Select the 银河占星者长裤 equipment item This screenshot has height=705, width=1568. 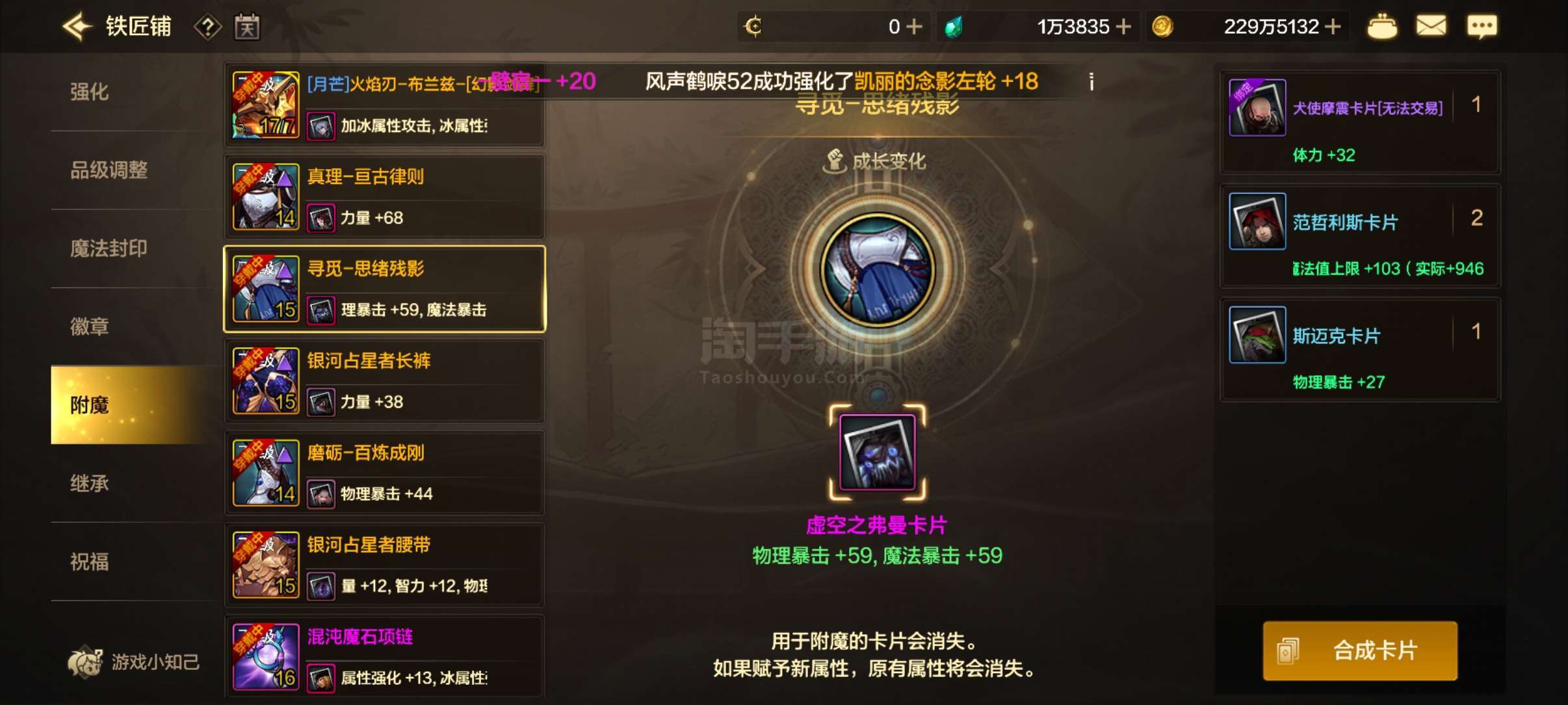tap(385, 381)
